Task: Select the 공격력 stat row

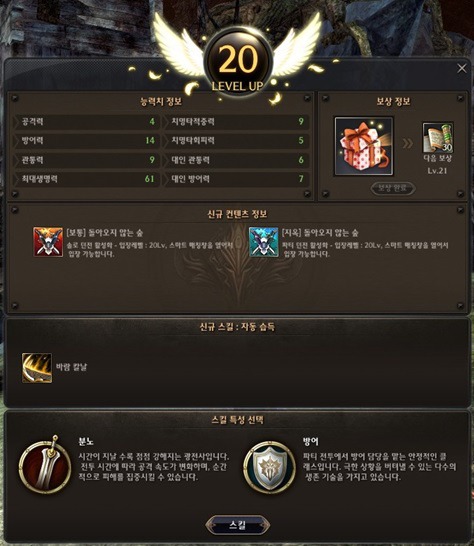Action: coord(87,122)
